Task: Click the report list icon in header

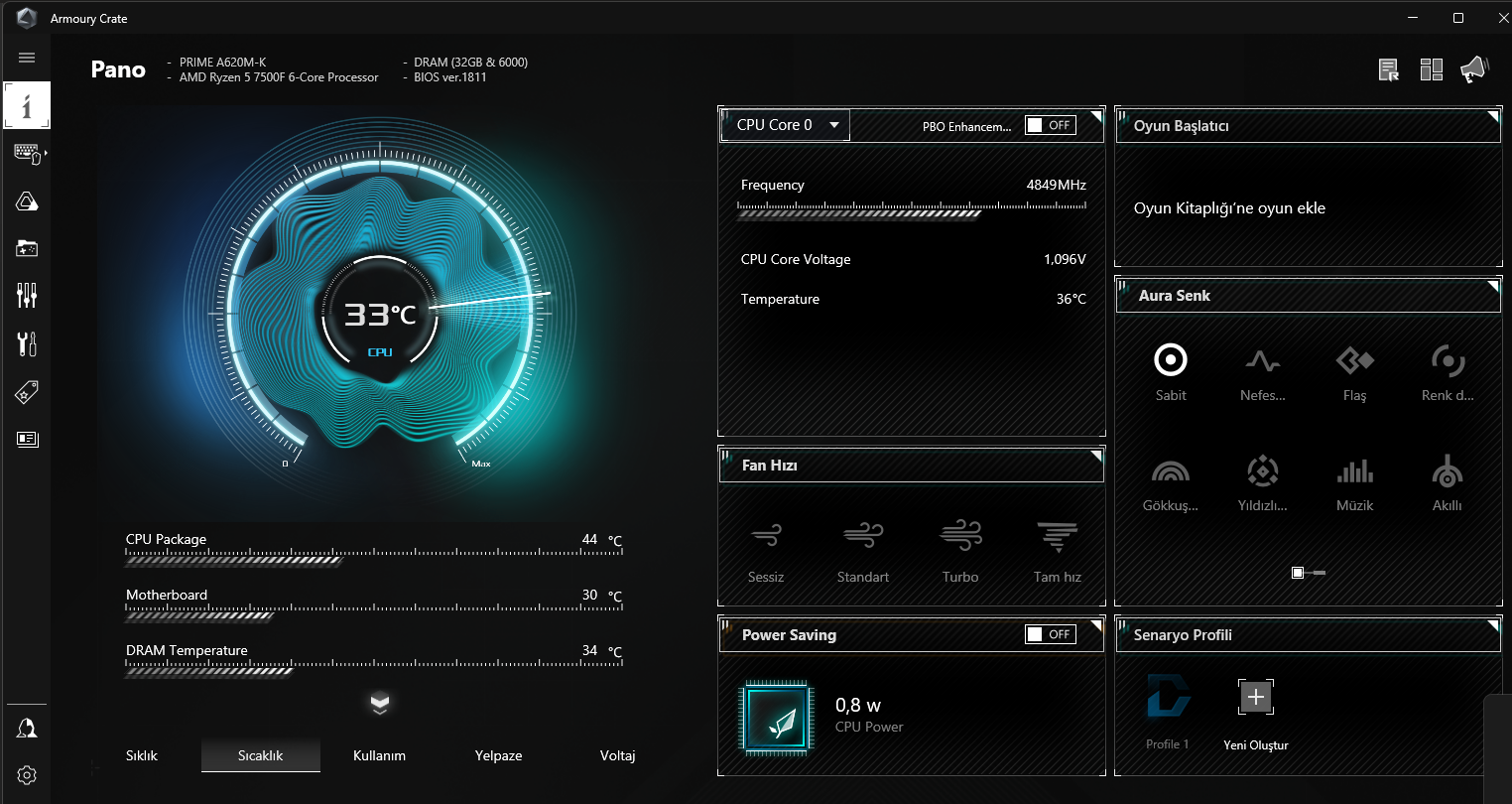Action: click(x=1389, y=69)
